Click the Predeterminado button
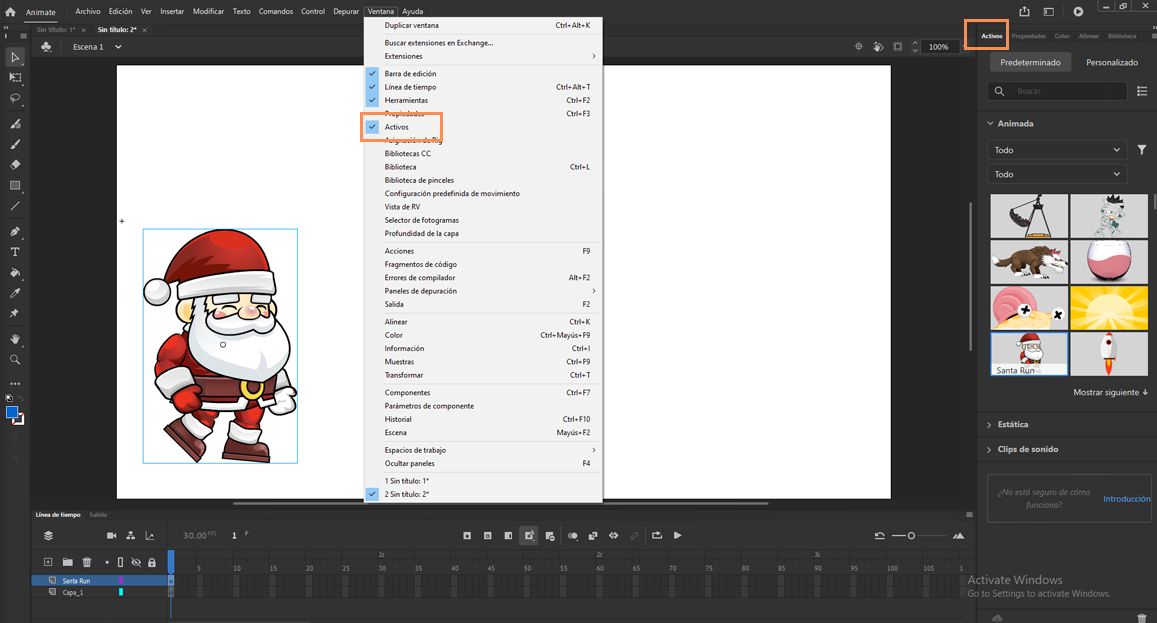Screen dimensions: 1157x623 [1030, 63]
